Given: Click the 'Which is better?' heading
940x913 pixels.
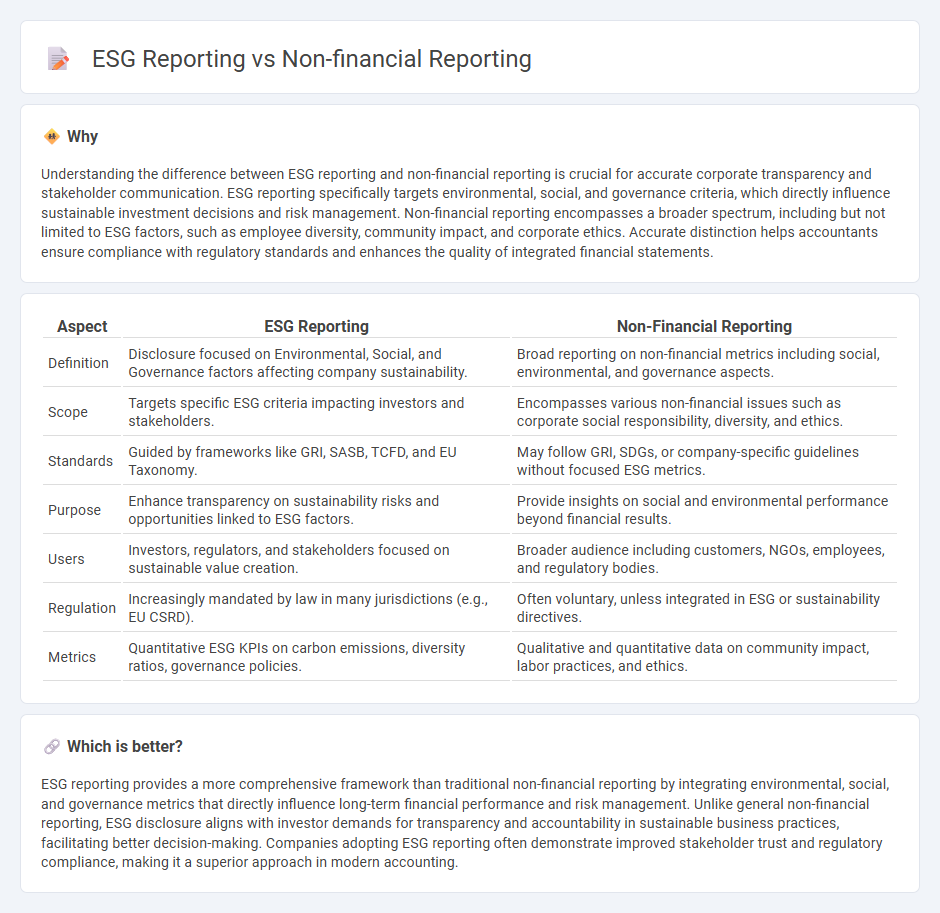Looking at the screenshot, I should (x=125, y=746).
